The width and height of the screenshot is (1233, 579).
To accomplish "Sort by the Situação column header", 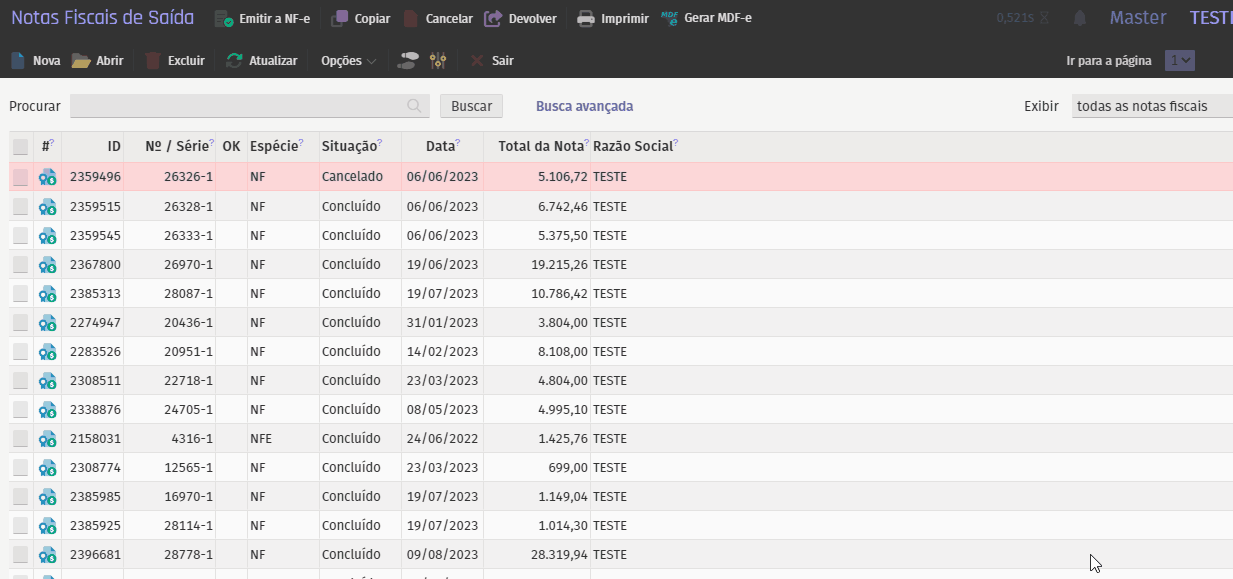I will pos(349,147).
